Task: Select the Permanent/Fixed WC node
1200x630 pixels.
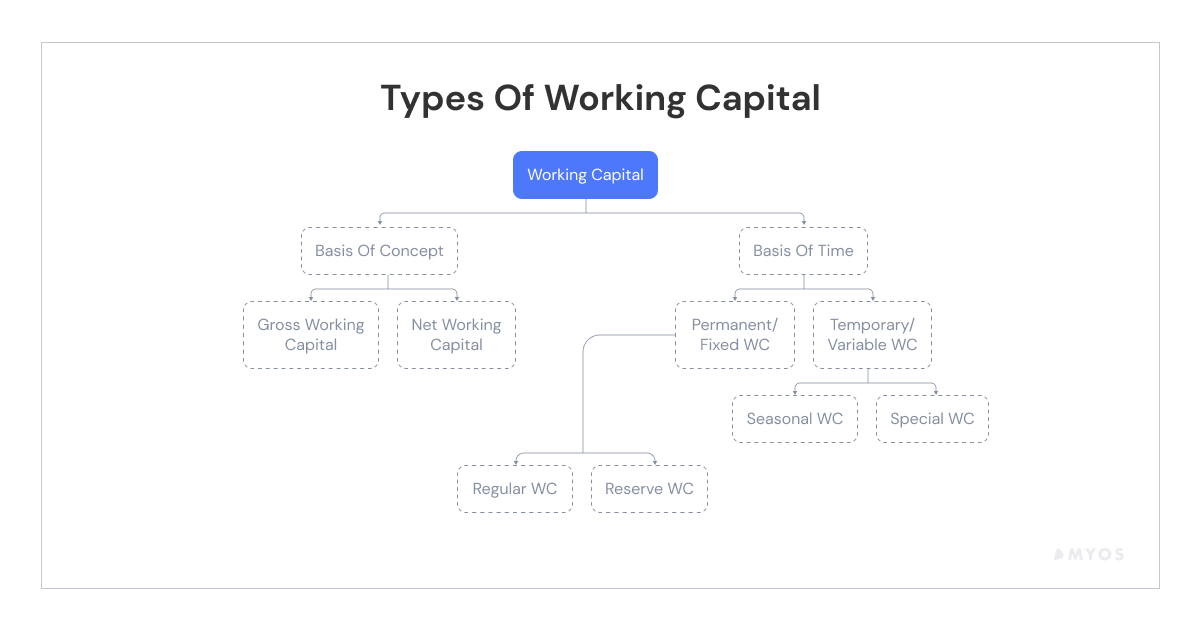Action: [x=735, y=335]
